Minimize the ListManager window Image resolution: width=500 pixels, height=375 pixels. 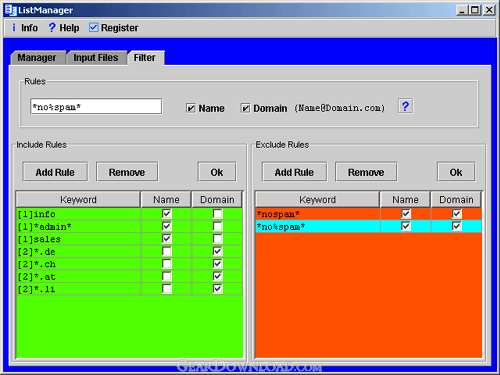(462, 10)
